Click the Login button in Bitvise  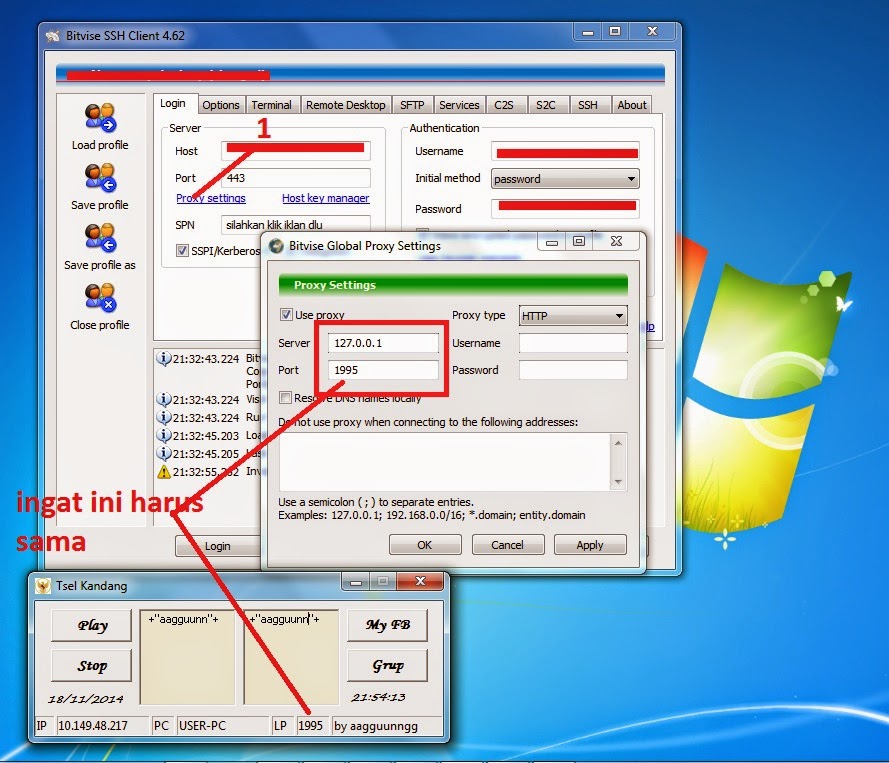(218, 546)
